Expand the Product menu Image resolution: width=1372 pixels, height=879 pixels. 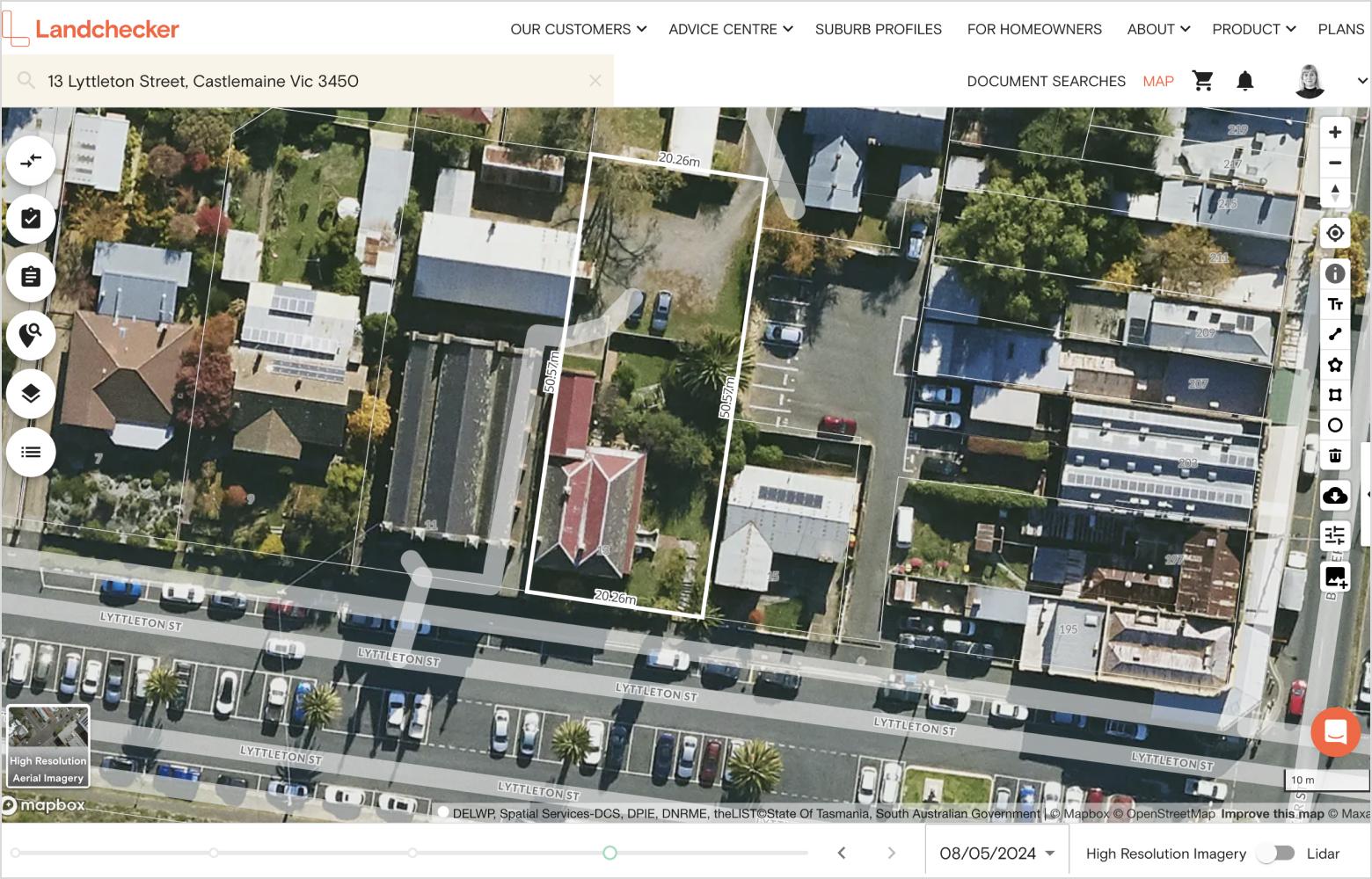pos(1253,29)
